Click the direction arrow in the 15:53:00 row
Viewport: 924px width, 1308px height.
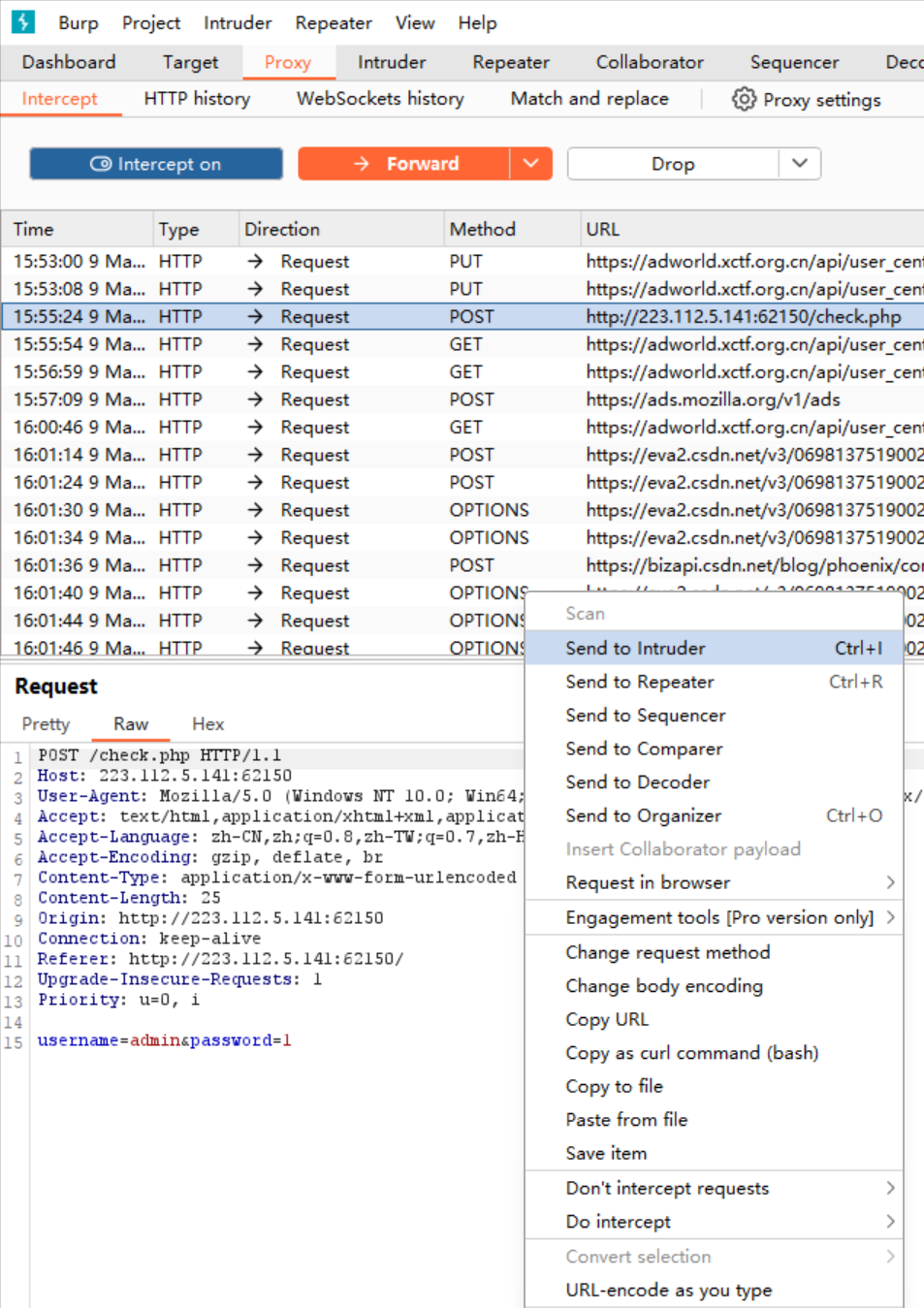[x=255, y=262]
